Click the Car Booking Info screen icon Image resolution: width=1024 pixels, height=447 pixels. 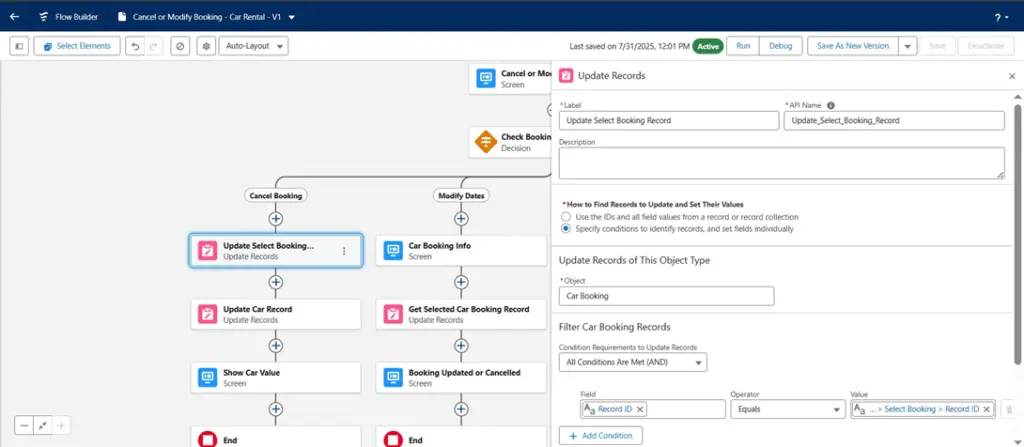click(x=392, y=251)
